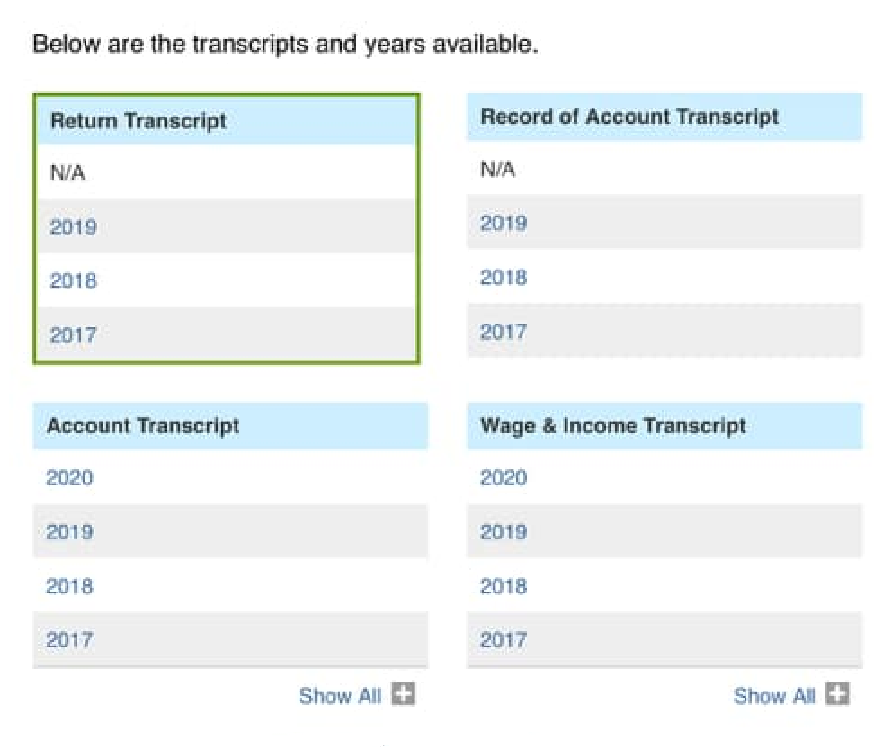
Task: Select the Return Transcript header
Action: [138, 121]
